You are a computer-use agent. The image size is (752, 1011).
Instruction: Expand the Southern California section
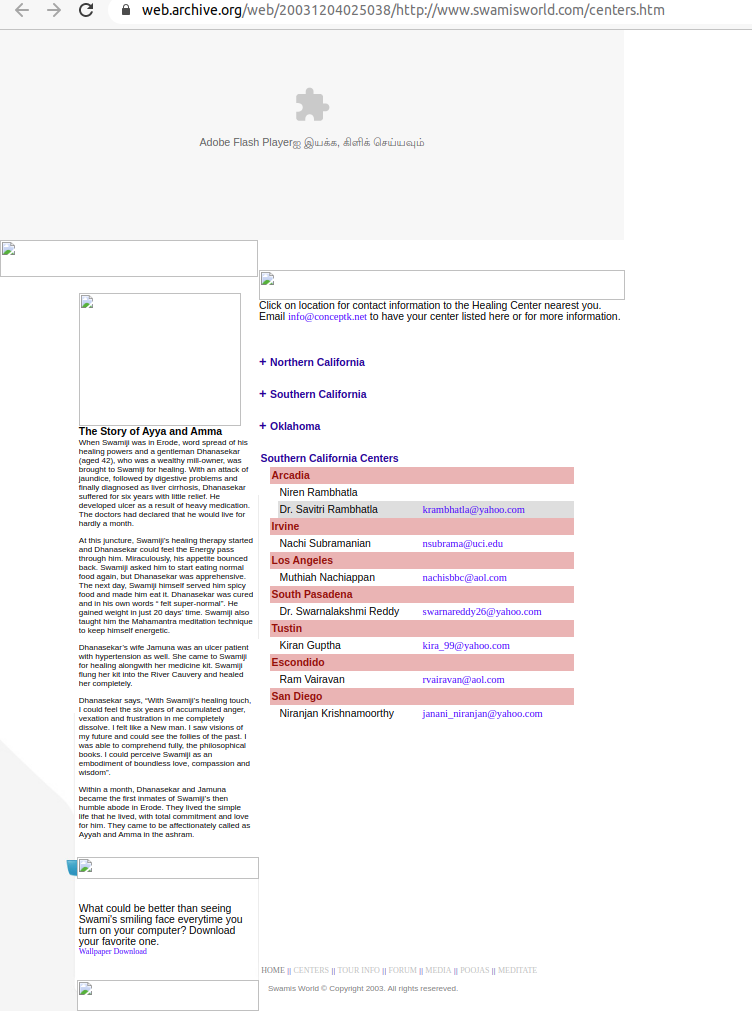tap(317, 394)
